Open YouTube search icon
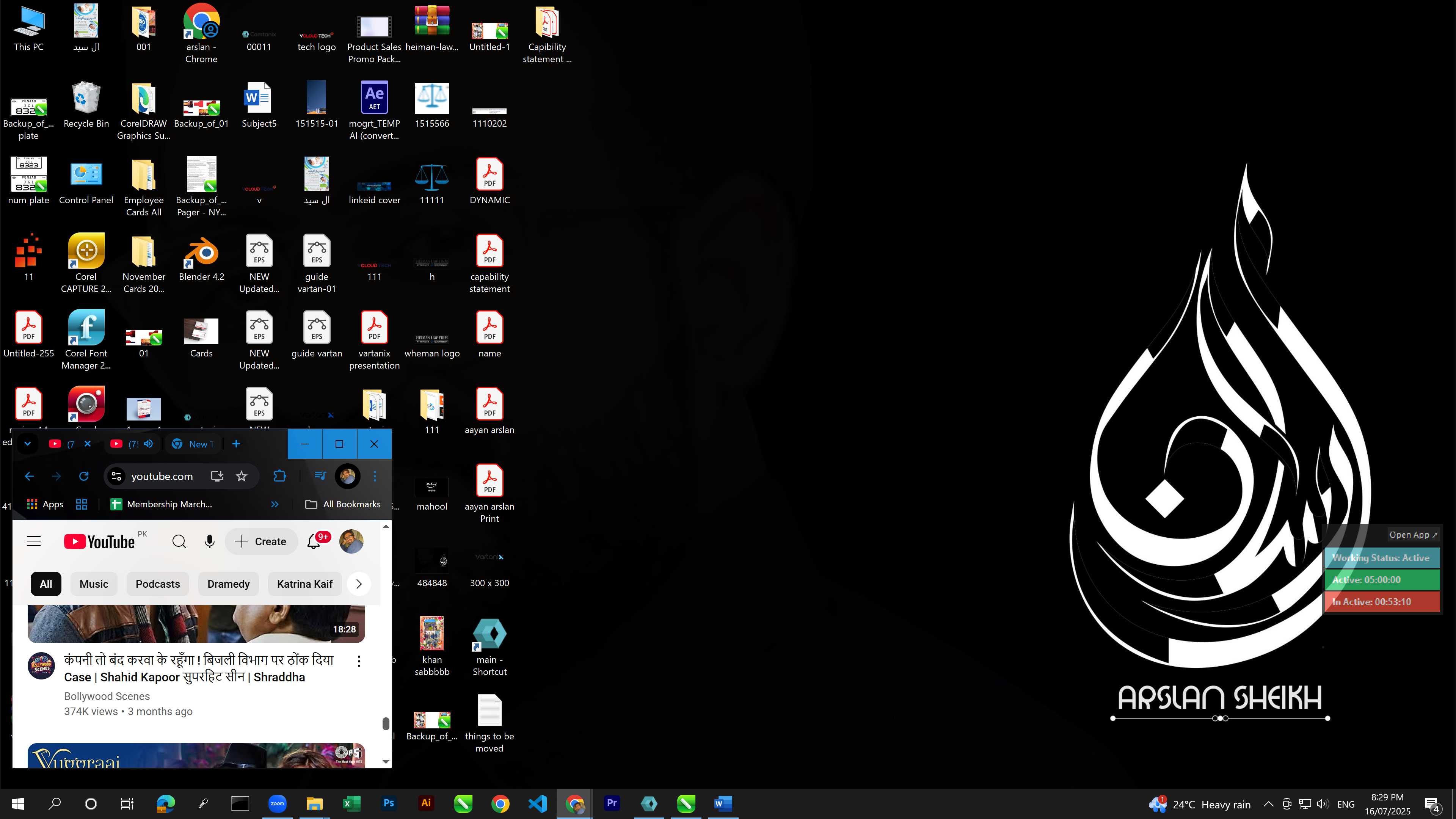Screen dimensions: 1456x819 coord(179,541)
